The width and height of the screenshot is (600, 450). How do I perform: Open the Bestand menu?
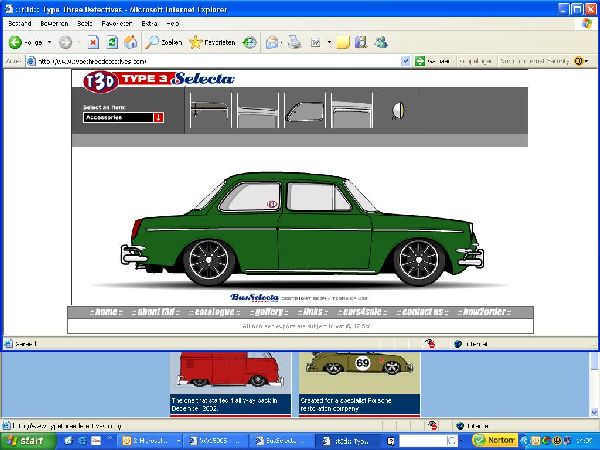click(20, 22)
